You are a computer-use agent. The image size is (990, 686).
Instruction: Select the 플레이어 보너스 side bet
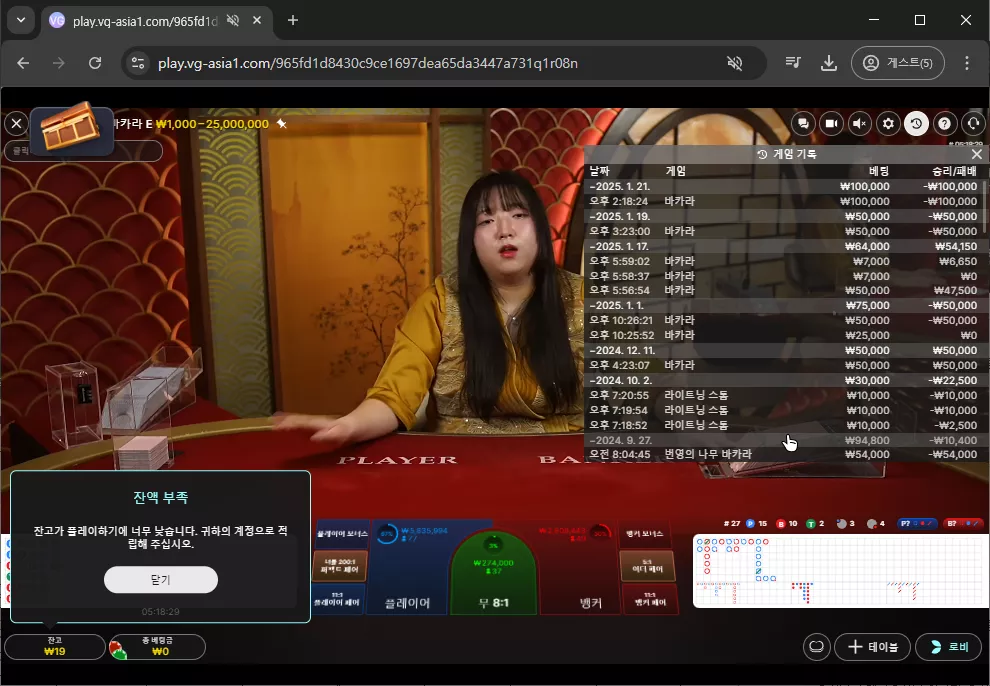coord(341,534)
